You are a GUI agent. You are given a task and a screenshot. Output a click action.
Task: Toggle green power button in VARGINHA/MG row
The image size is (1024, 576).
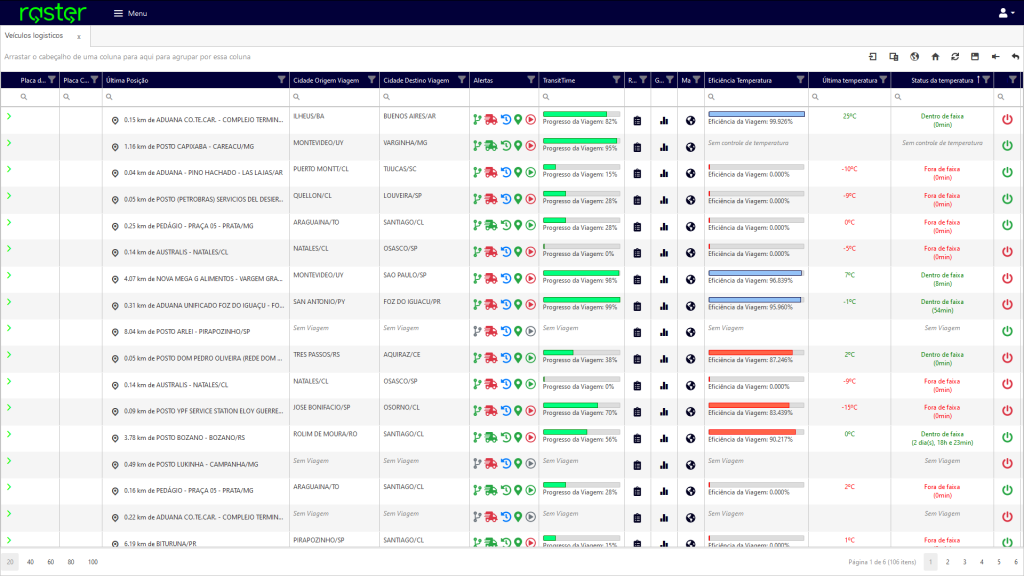1007,146
